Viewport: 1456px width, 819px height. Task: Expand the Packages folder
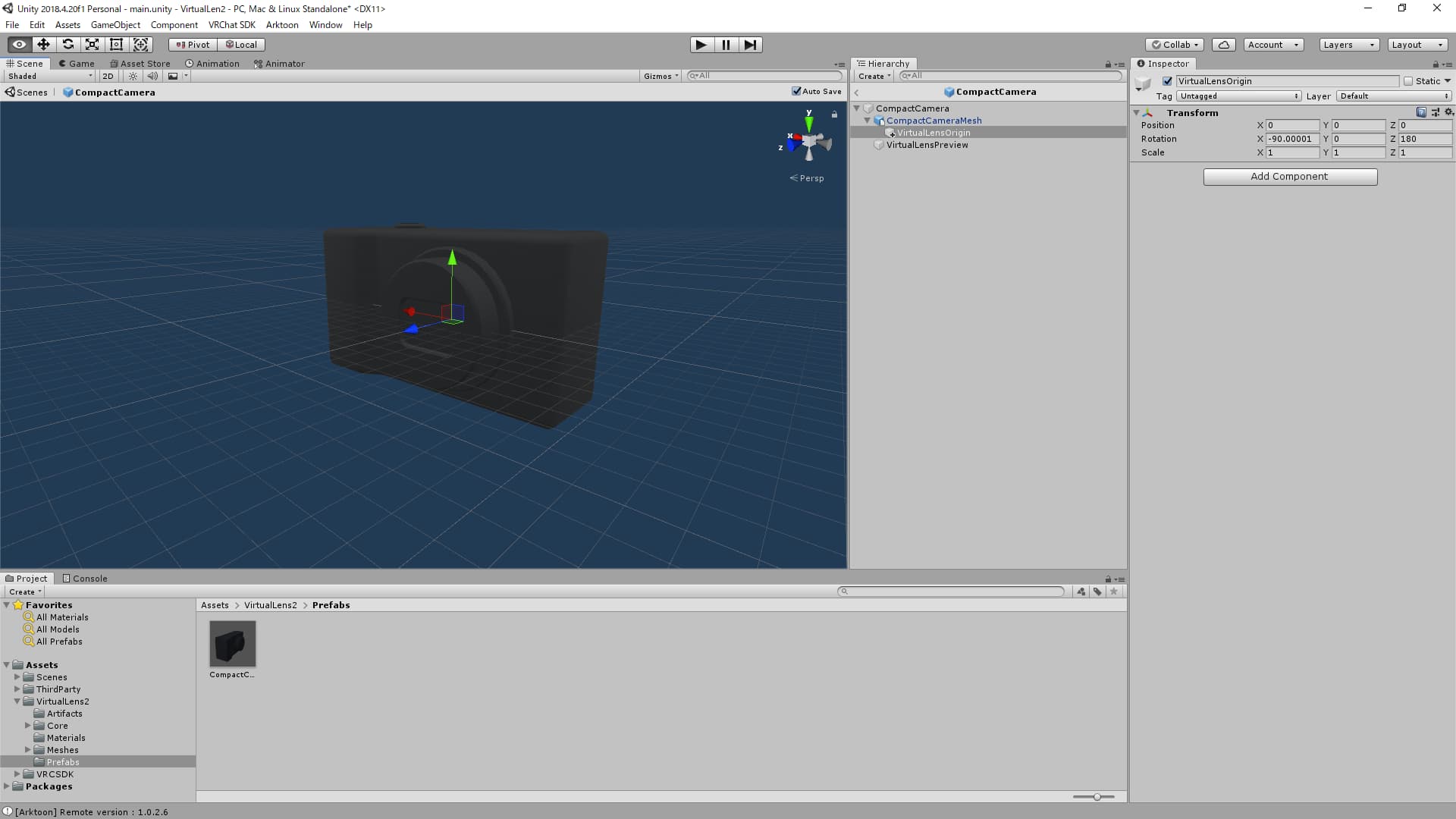click(7, 786)
